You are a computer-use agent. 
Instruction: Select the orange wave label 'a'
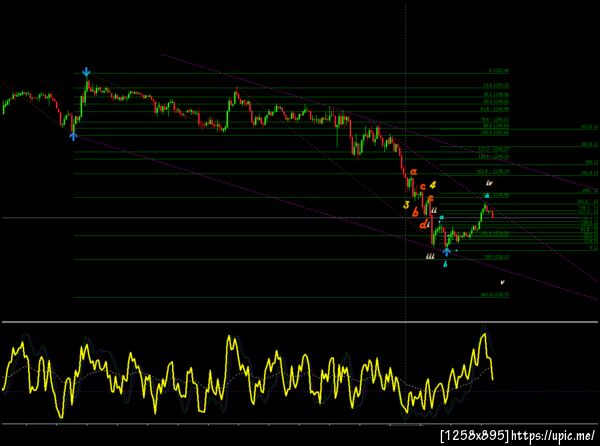tap(413, 172)
